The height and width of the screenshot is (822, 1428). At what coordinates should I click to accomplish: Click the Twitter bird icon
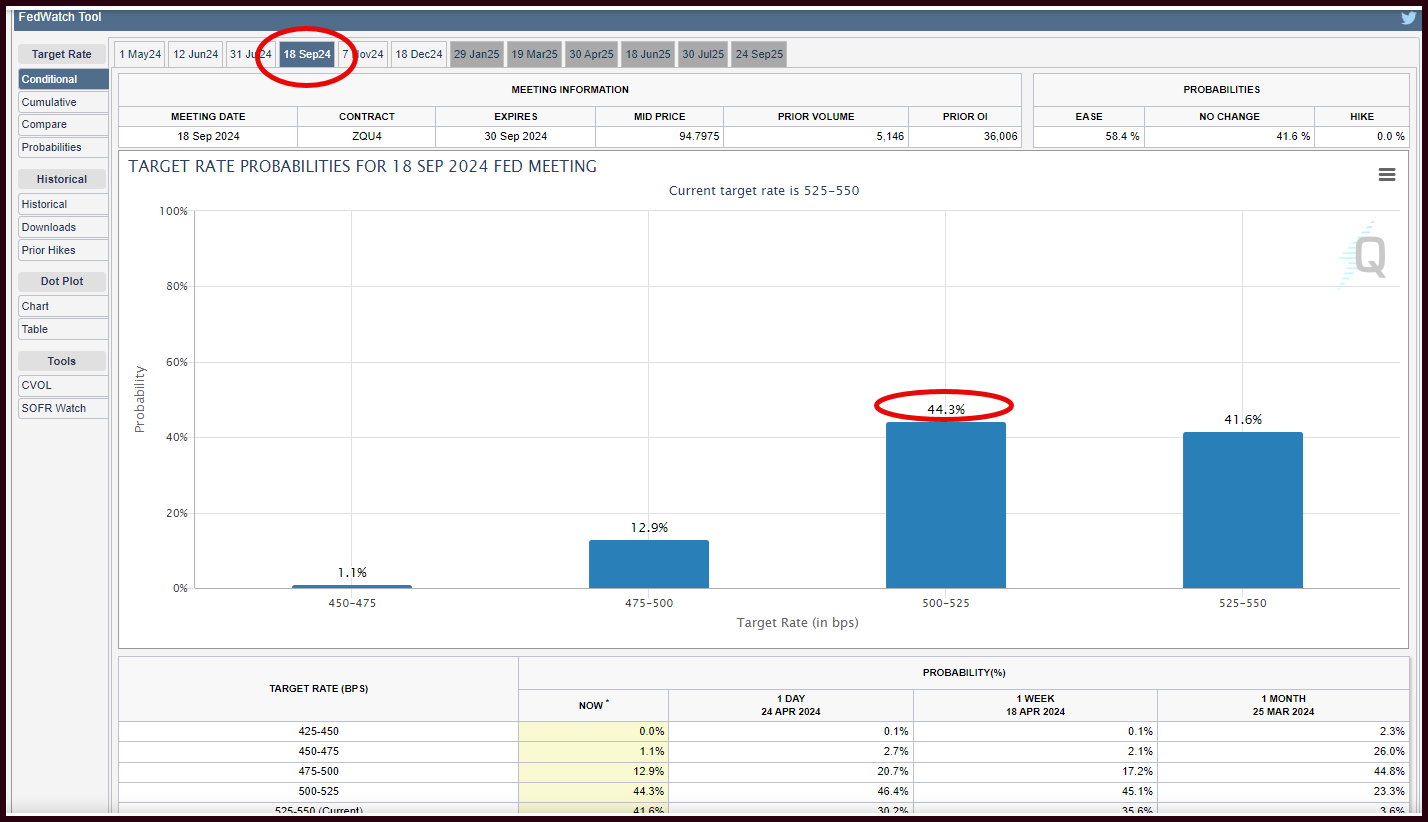tap(1408, 17)
